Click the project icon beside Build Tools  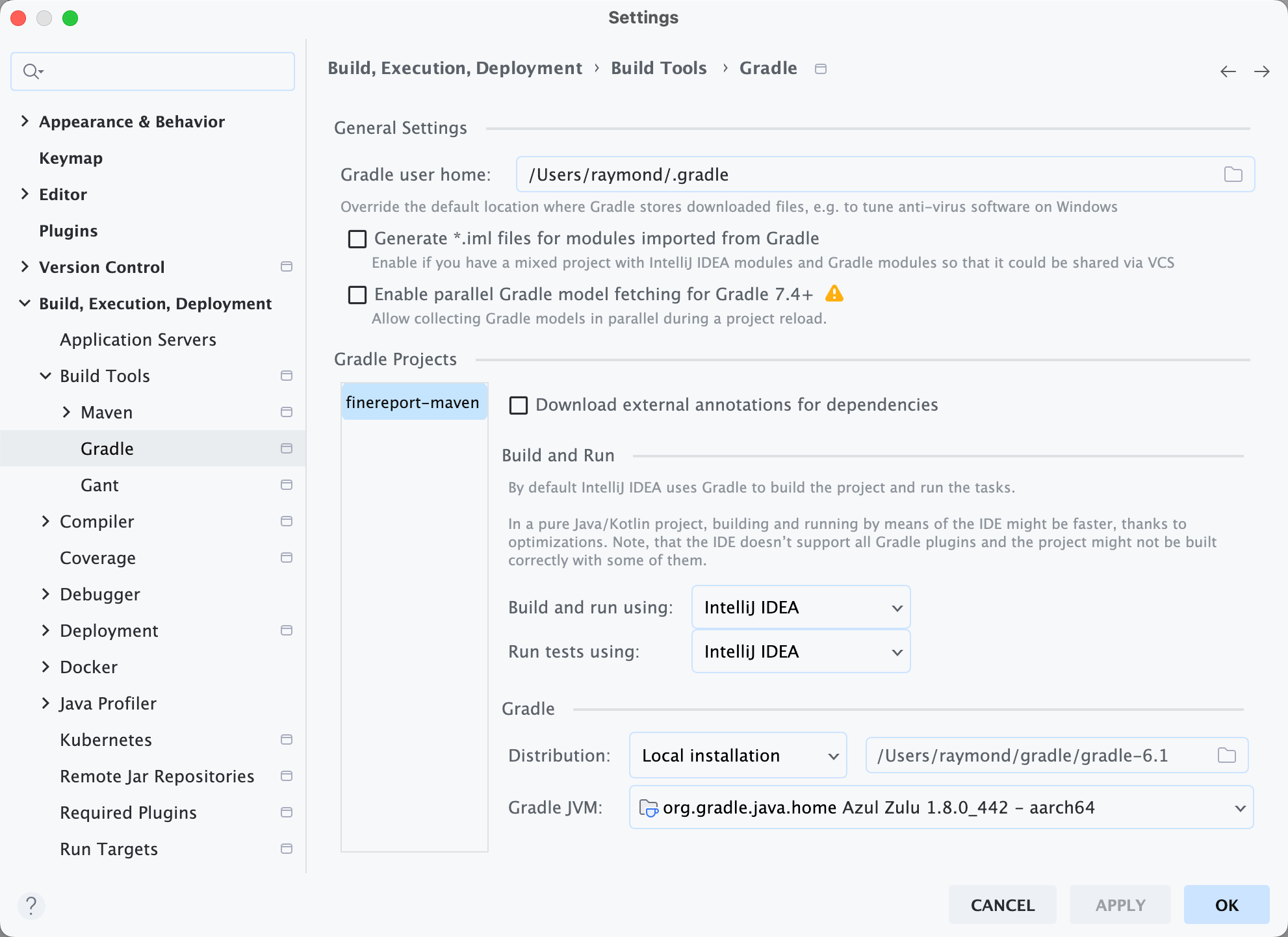(x=287, y=376)
